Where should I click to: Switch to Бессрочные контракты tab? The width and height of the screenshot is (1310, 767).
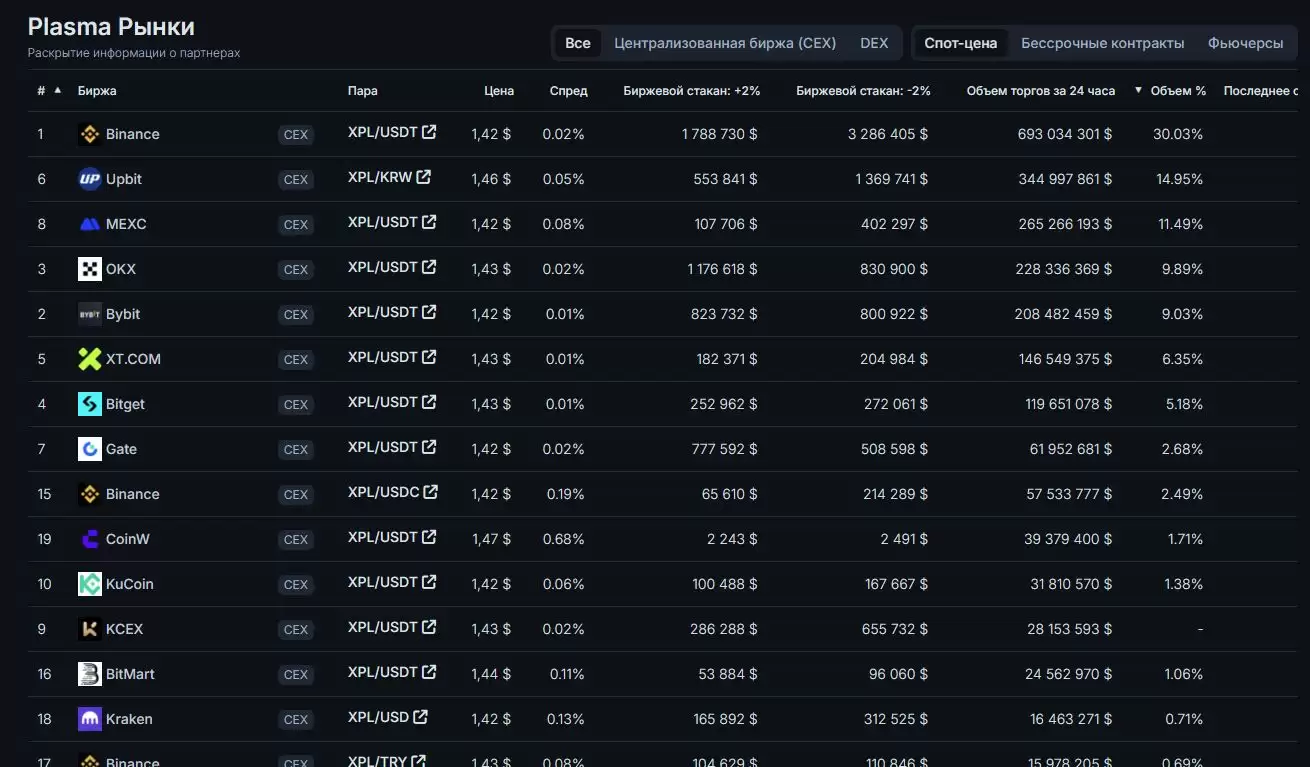1102,43
